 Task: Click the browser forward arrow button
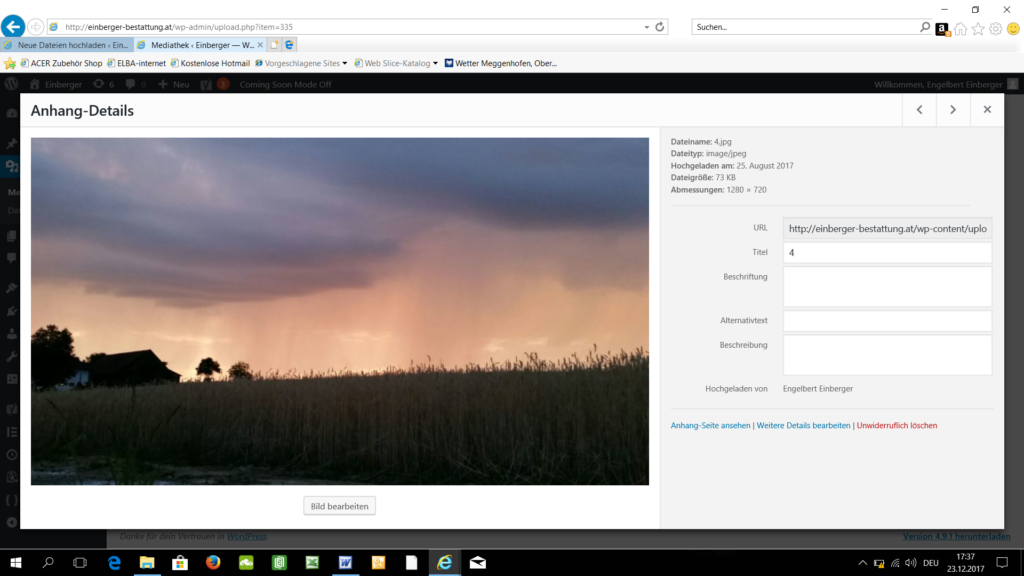coord(35,27)
